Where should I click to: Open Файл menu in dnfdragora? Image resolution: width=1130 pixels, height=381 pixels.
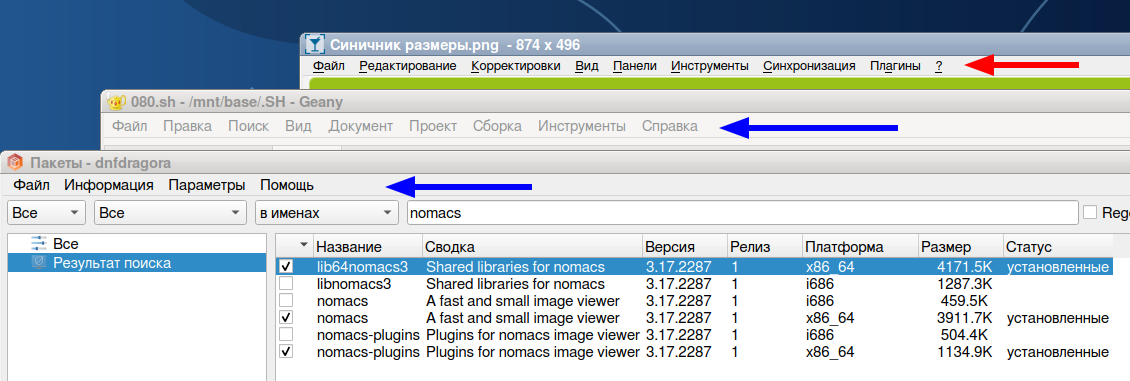click(31, 185)
